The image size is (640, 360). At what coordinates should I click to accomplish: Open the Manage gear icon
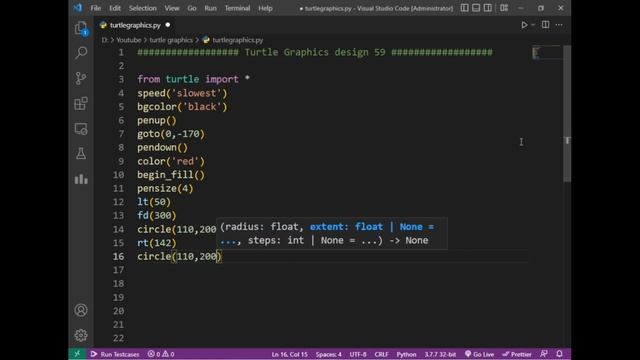(81, 335)
